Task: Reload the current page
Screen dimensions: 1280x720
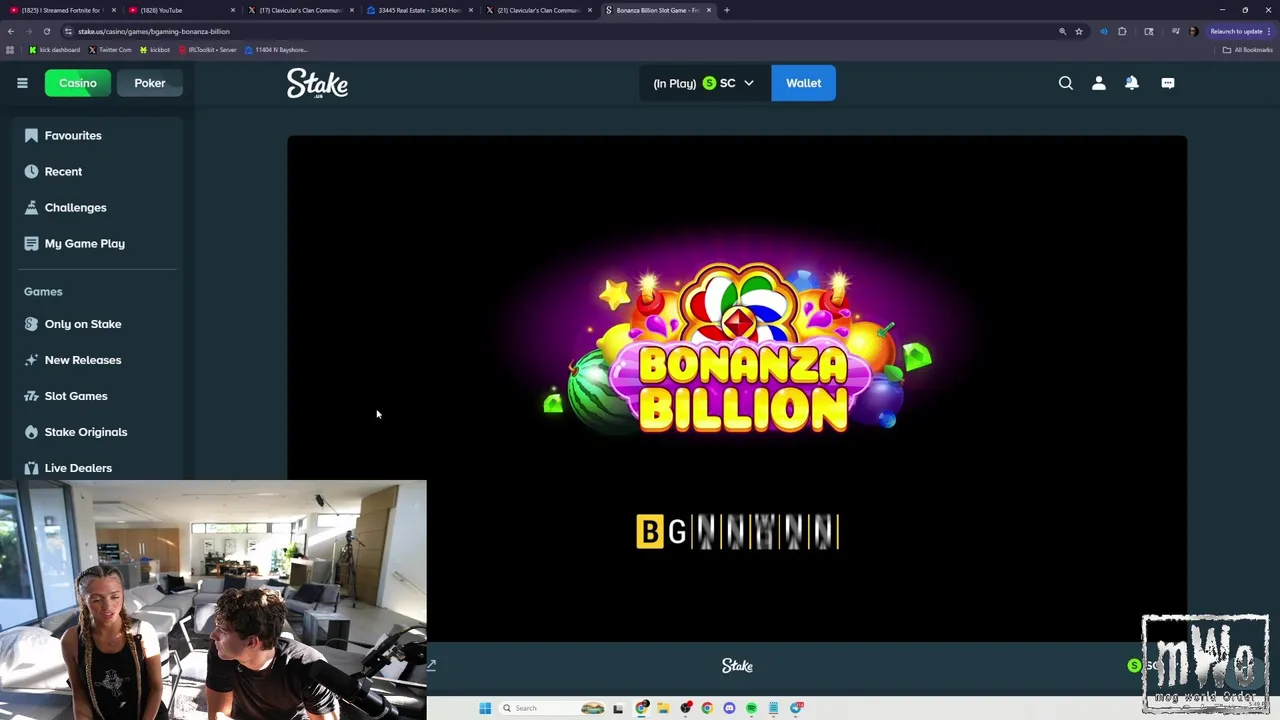Action: (x=46, y=31)
